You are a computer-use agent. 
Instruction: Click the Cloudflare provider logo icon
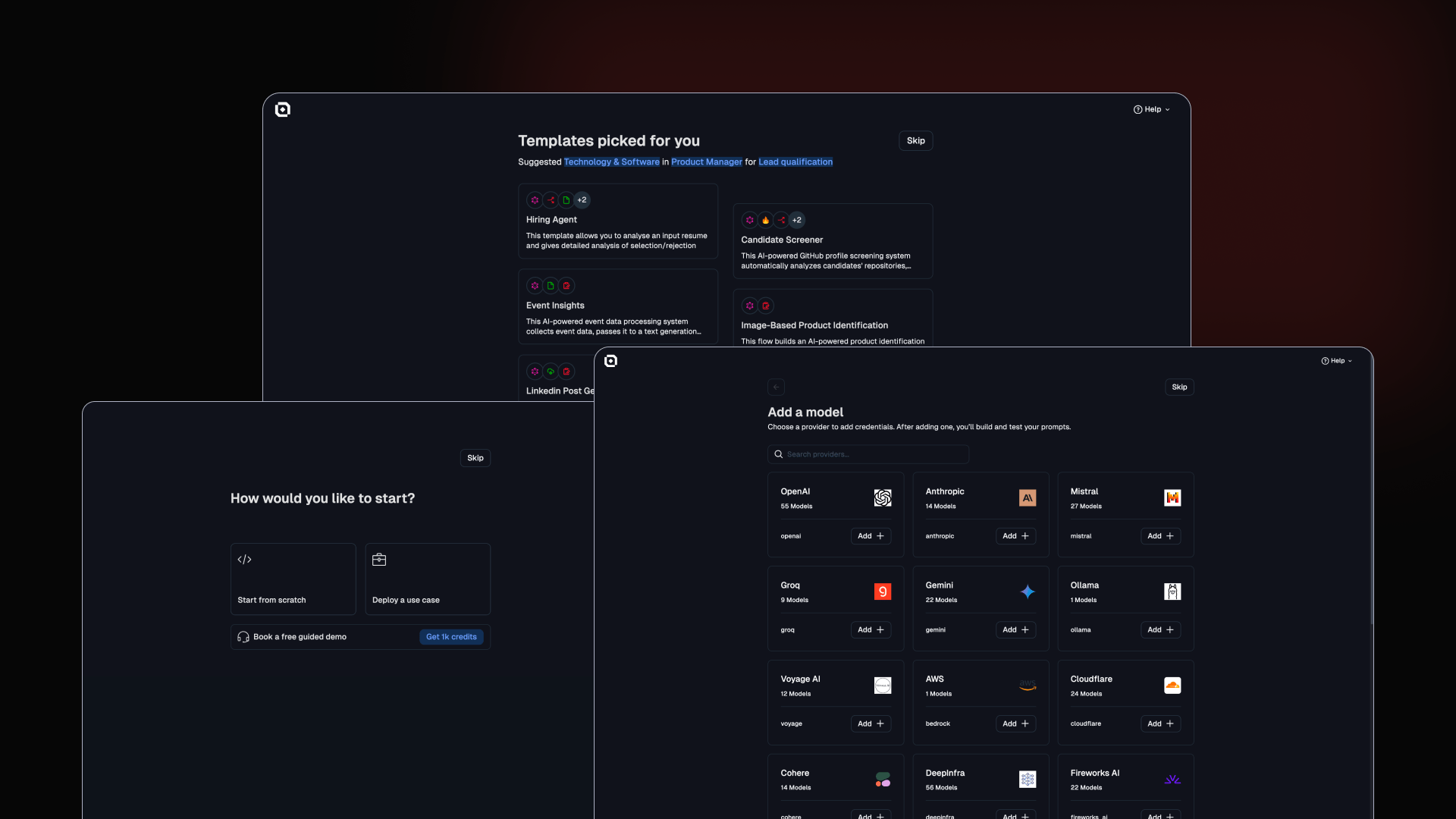tap(1172, 686)
